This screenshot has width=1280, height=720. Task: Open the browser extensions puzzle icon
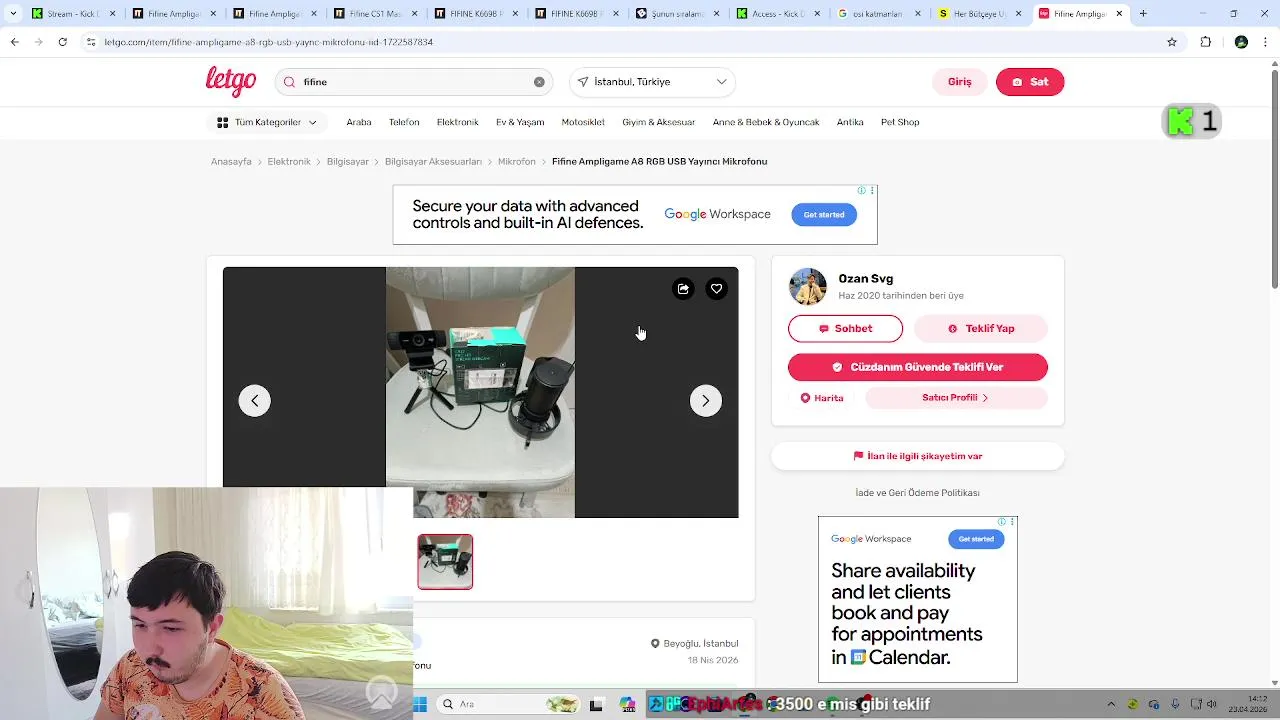(x=1206, y=42)
